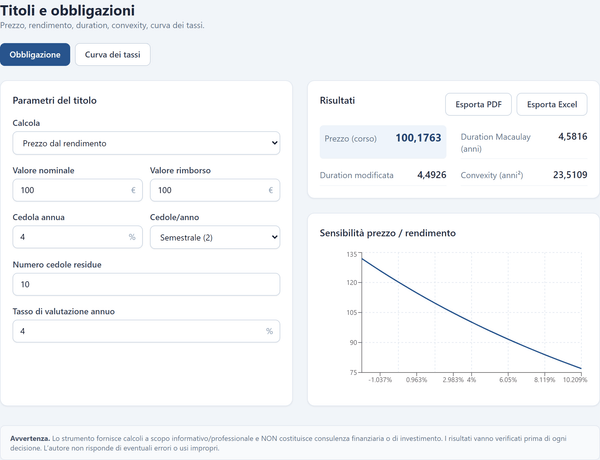
Task: Click the Convexity result value 23,5109
Action: click(x=570, y=175)
